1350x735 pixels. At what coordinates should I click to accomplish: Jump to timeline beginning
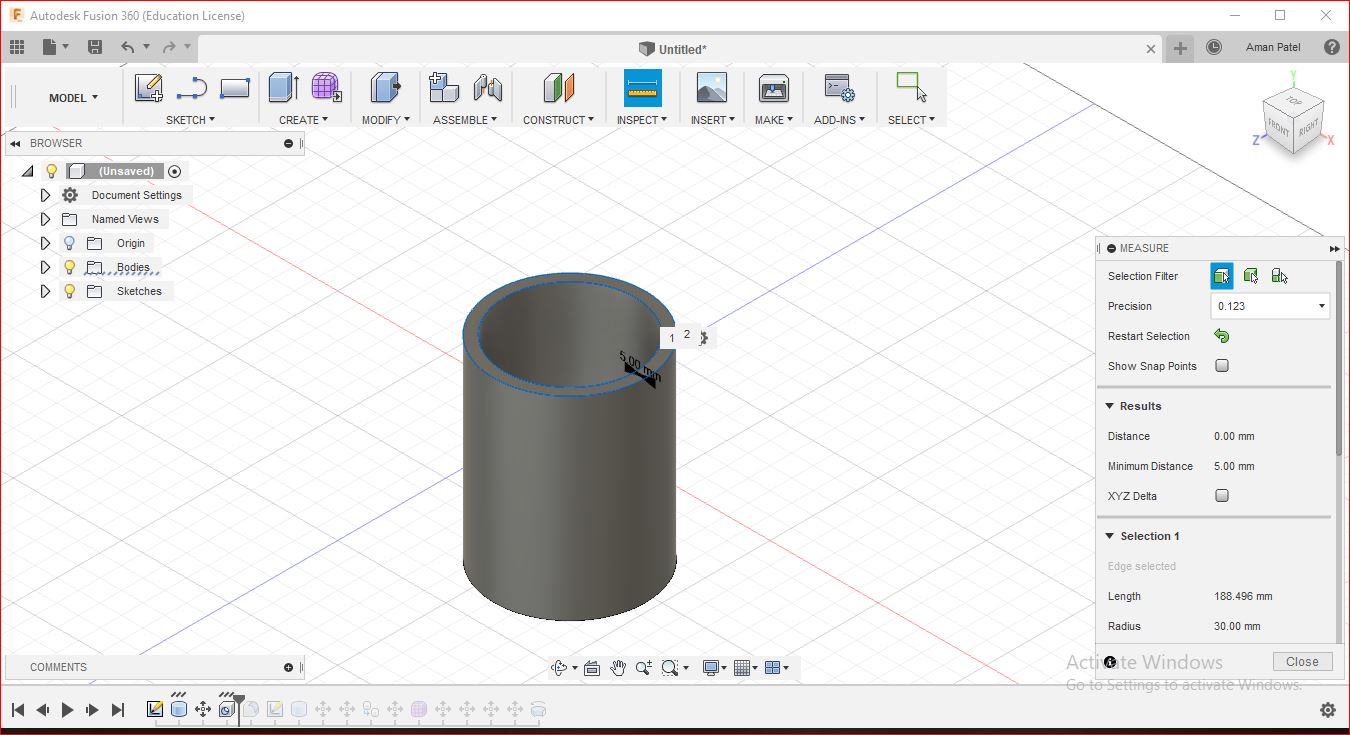tap(17, 710)
